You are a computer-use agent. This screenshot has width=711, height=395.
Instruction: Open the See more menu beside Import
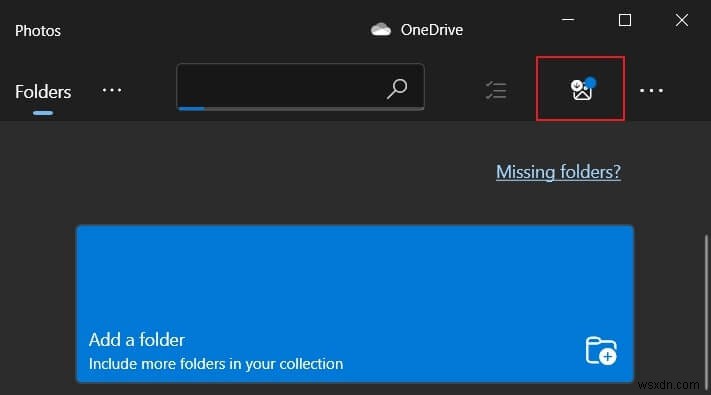pos(651,91)
